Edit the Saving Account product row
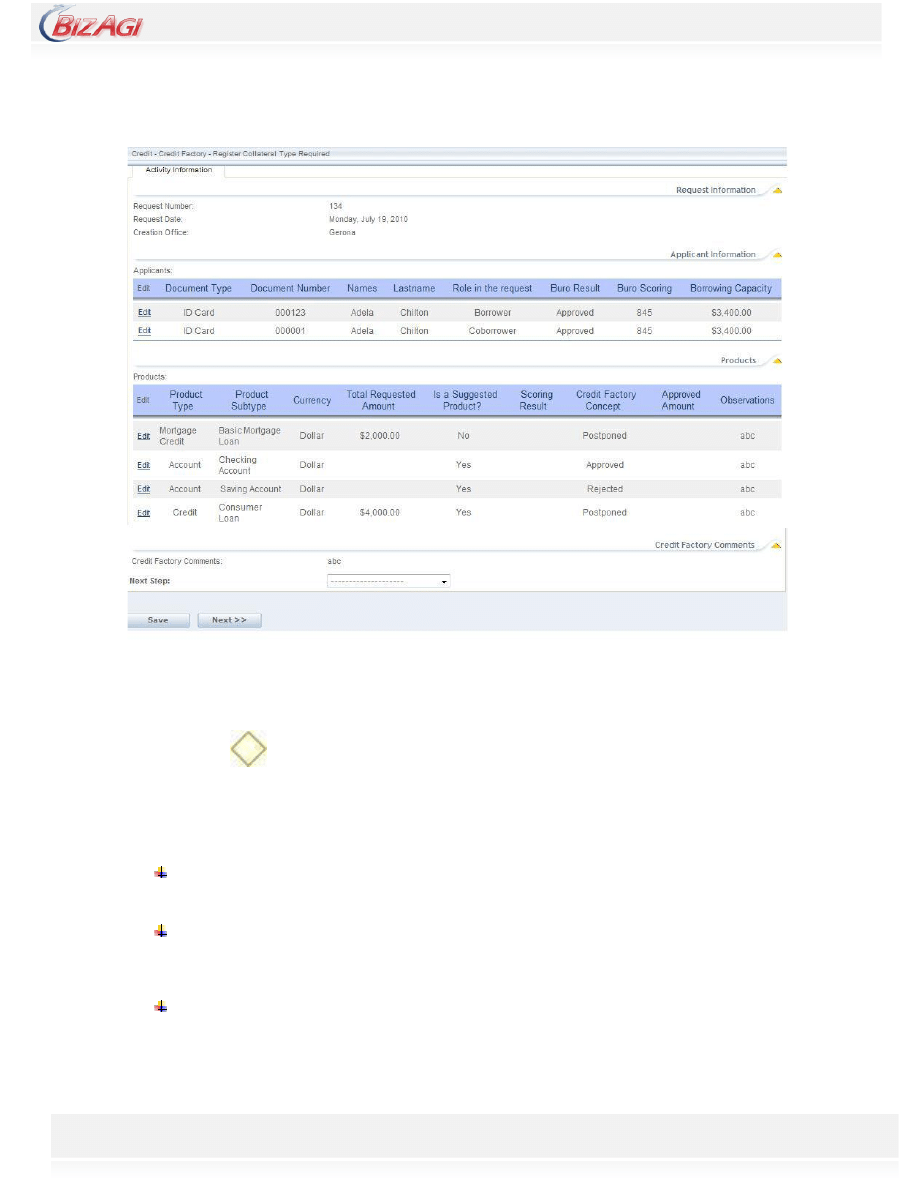 143,489
